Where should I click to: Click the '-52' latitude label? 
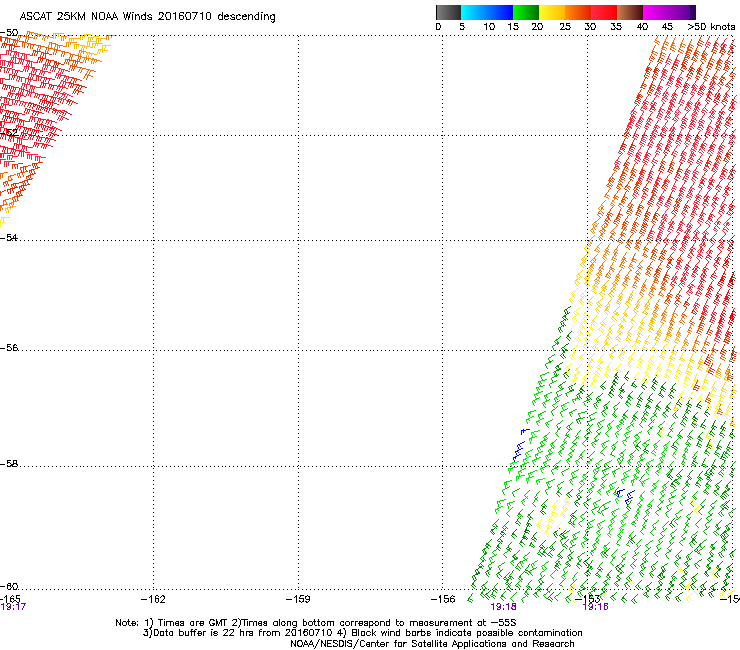click(x=9, y=133)
